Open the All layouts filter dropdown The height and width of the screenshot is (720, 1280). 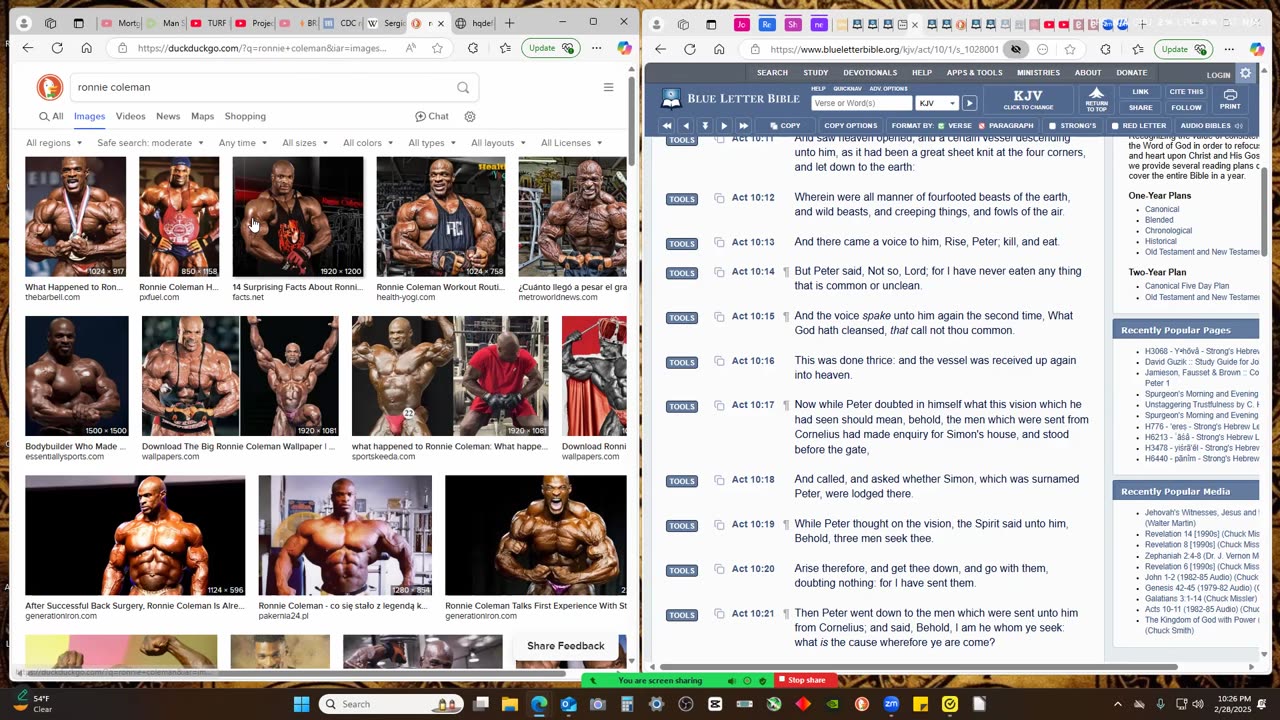pyautogui.click(x=498, y=143)
